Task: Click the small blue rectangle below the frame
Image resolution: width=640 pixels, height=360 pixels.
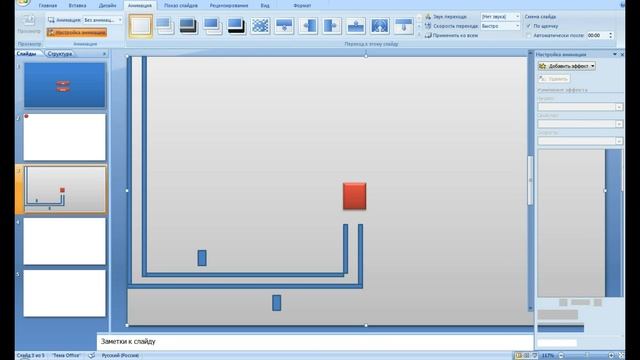Action: pos(276,303)
